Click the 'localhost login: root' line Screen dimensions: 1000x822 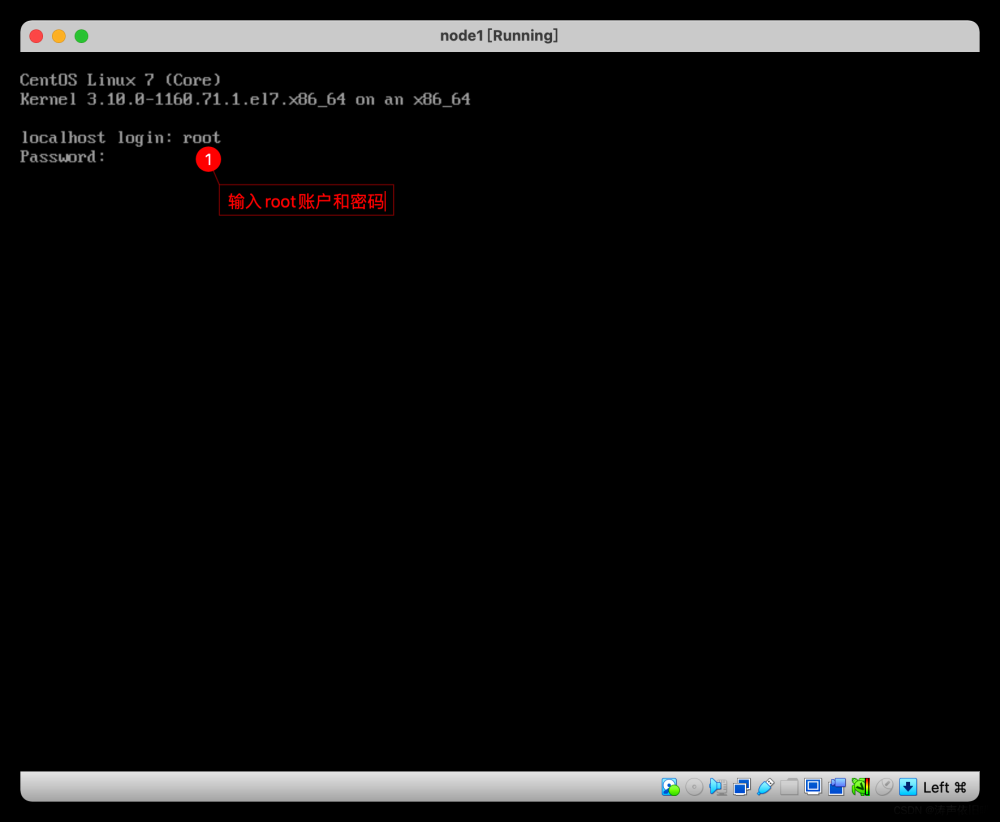click(121, 138)
